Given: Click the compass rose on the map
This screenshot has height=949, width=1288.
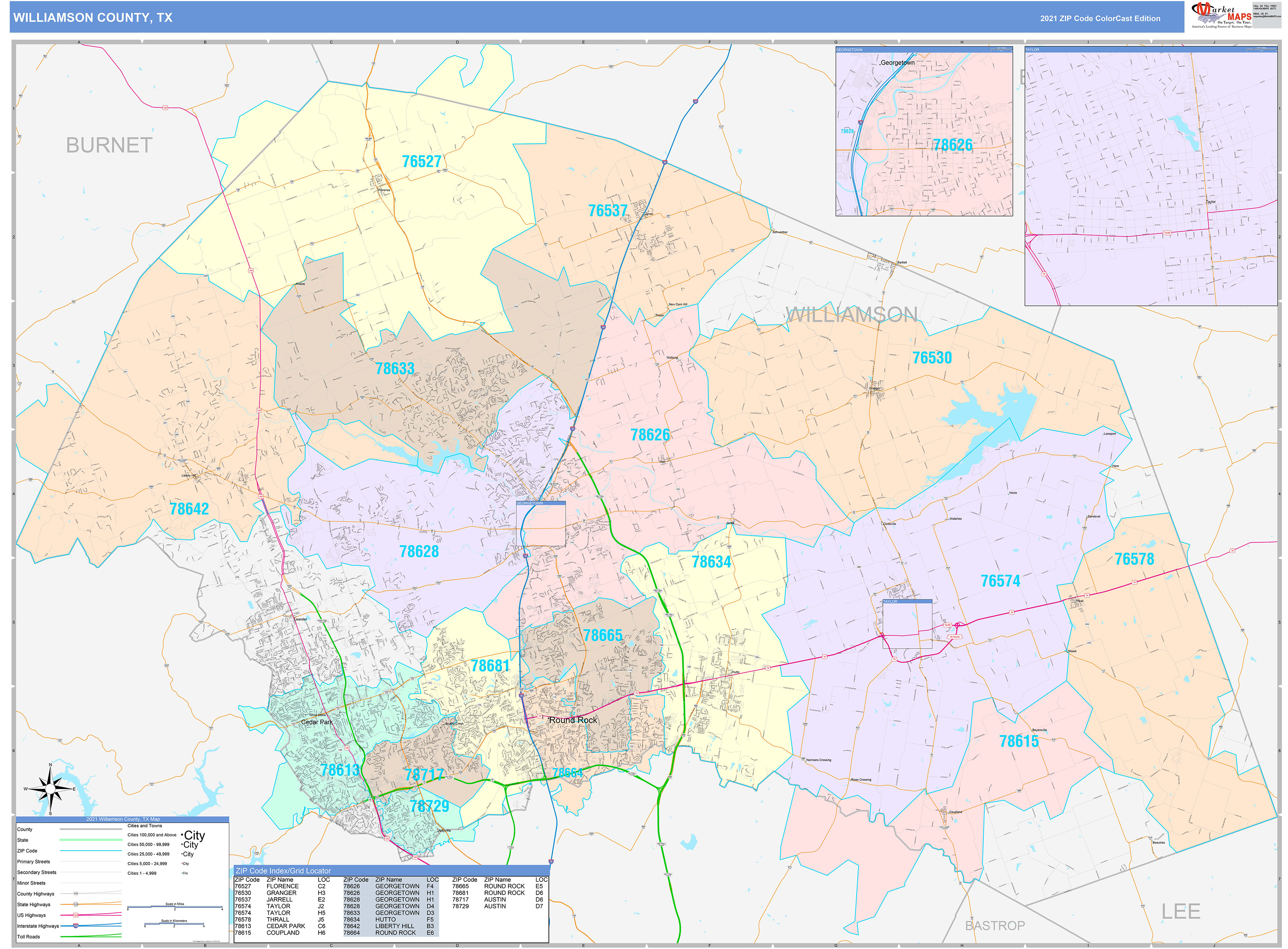Looking at the screenshot, I should pyautogui.click(x=50, y=789).
